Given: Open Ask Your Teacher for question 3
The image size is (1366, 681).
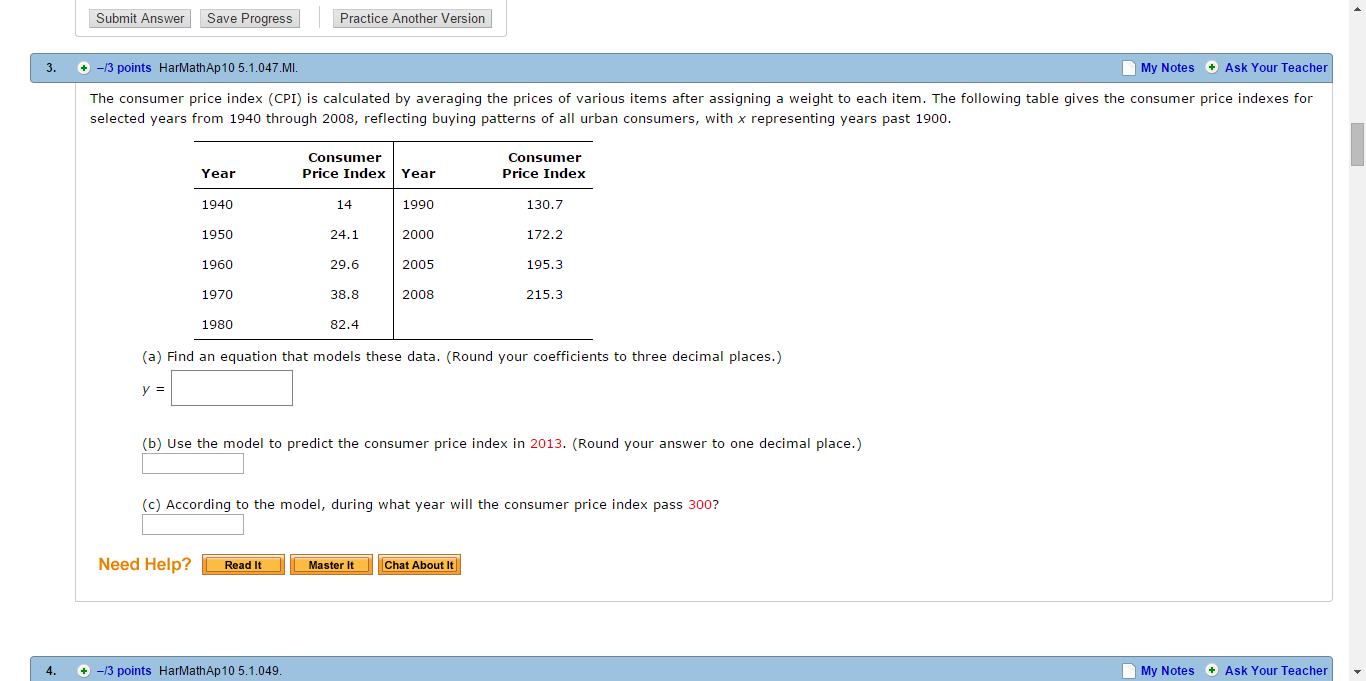Looking at the screenshot, I should (1276, 67).
